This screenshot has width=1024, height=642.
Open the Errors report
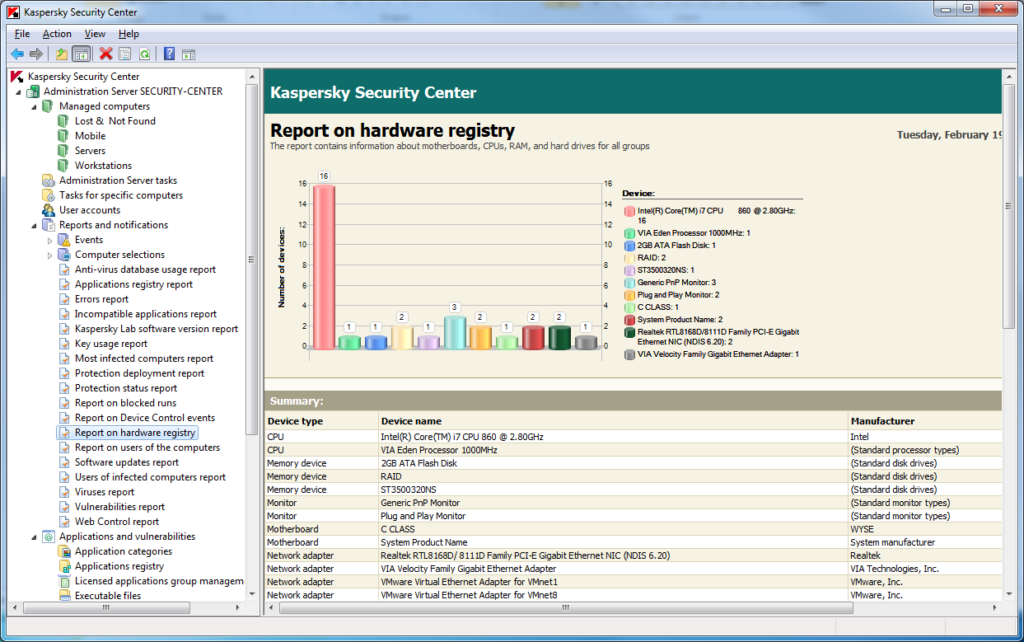[102, 299]
